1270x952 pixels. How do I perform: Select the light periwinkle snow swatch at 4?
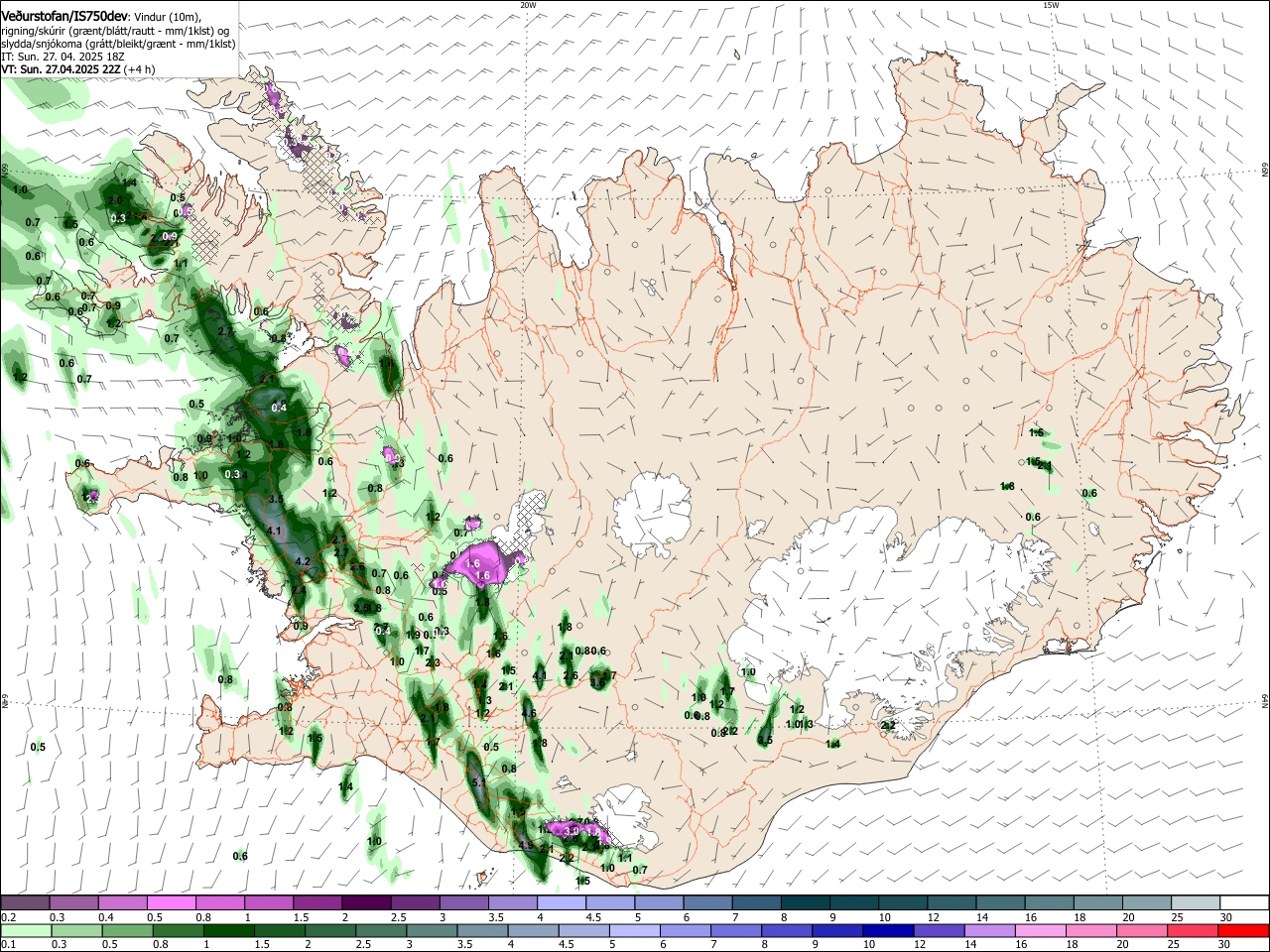(x=560, y=903)
